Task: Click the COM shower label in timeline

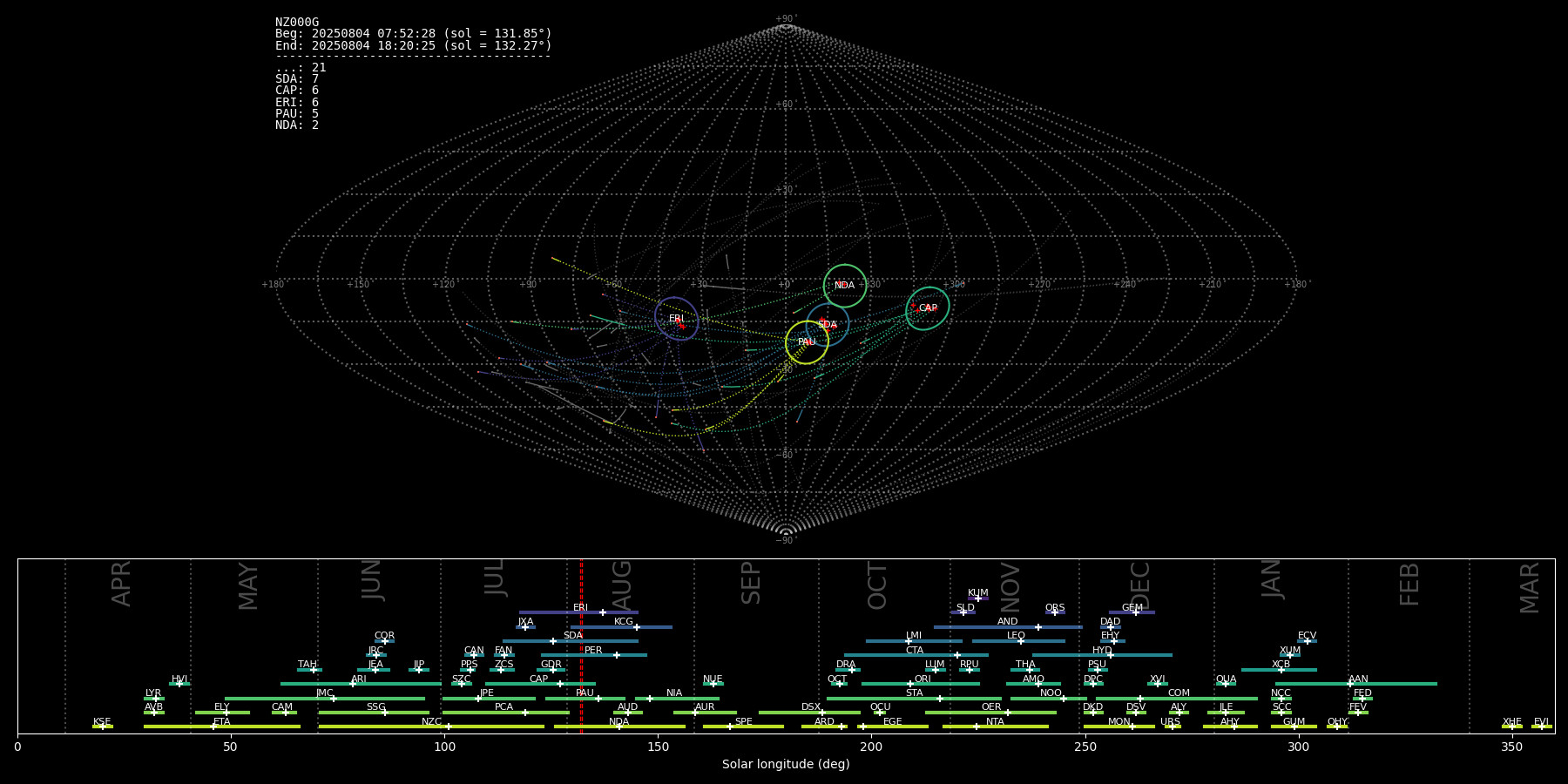Action: pos(1179,693)
